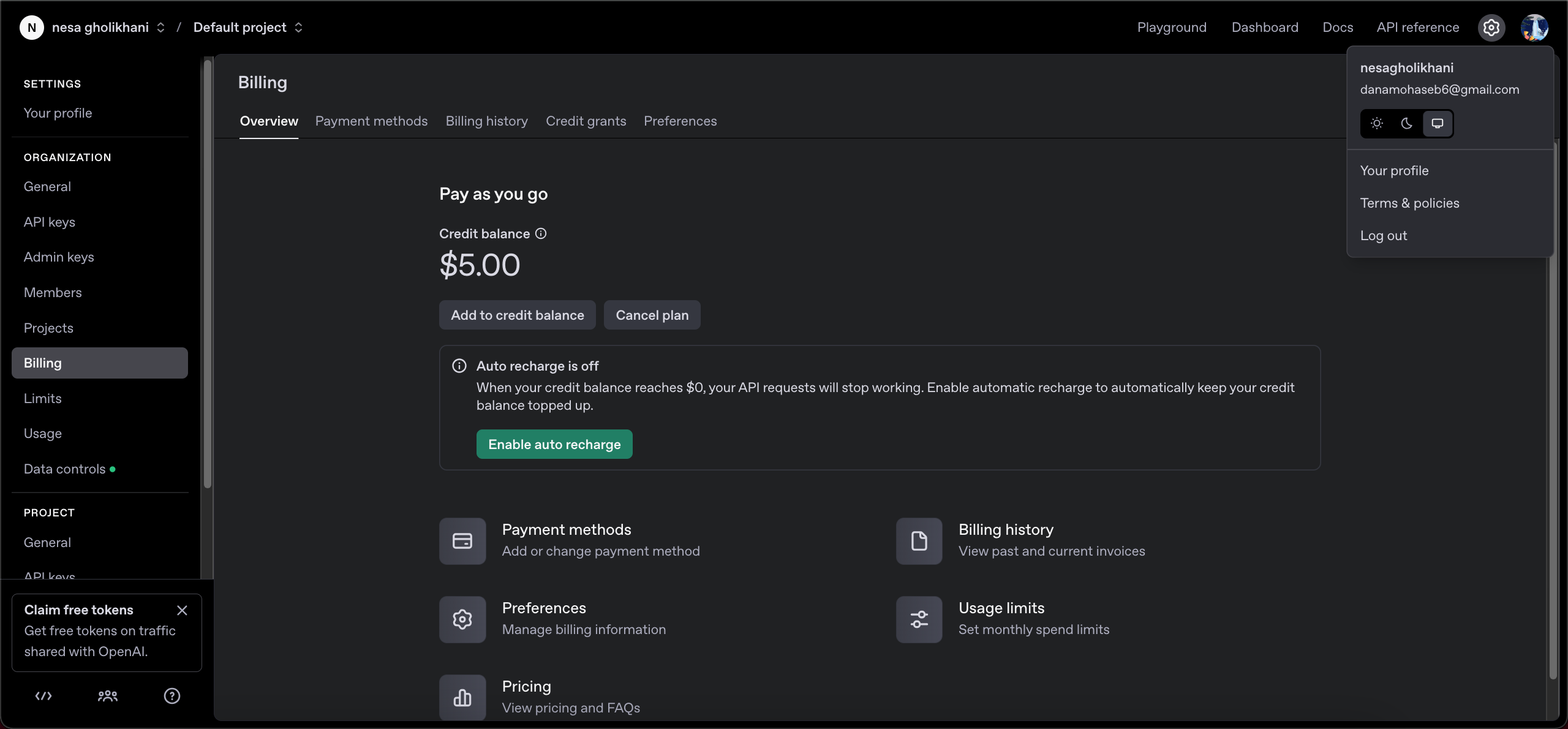The width and height of the screenshot is (1568, 729).
Task: Open the Payment methods card icon
Action: [462, 541]
